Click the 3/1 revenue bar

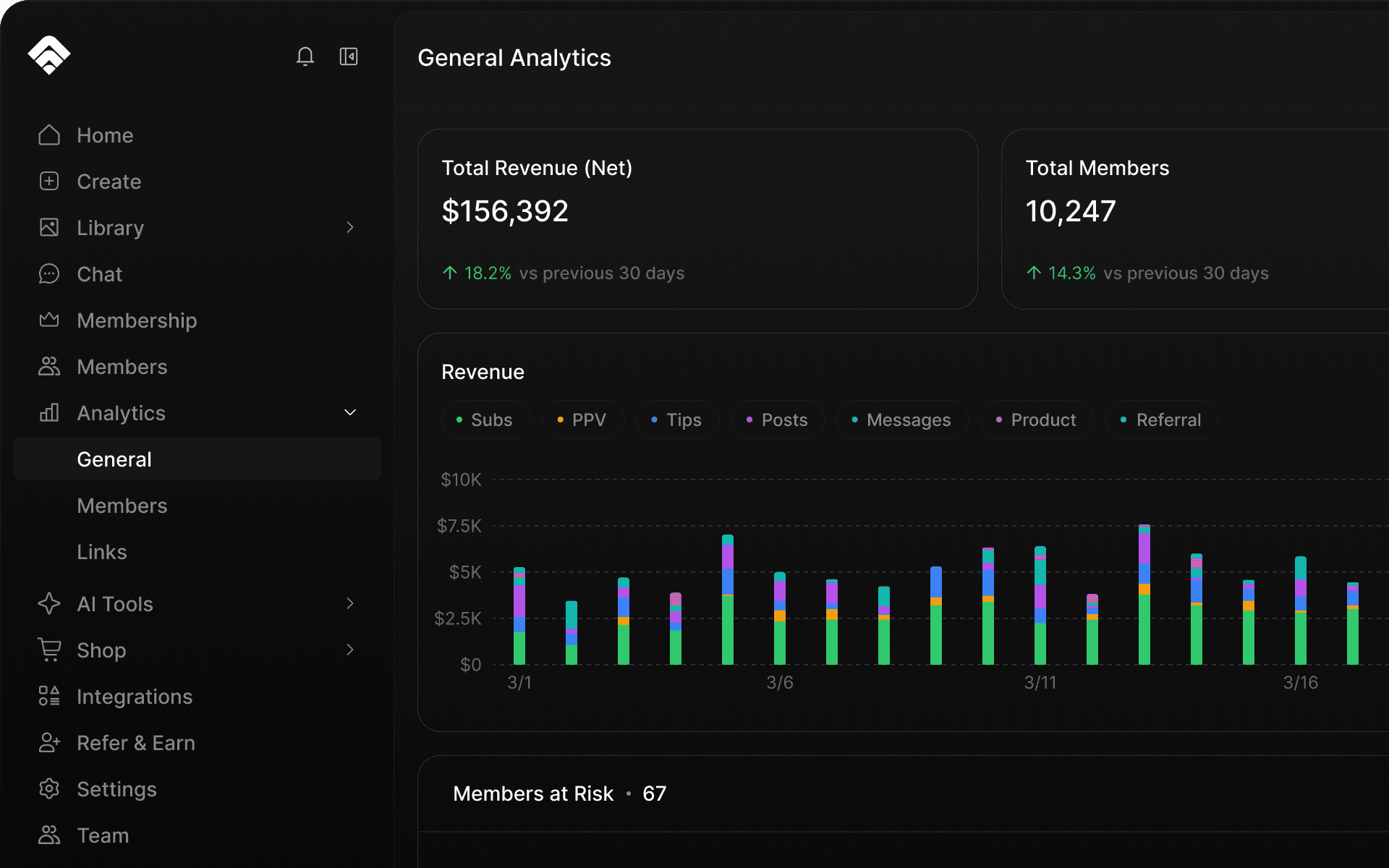[x=519, y=616]
